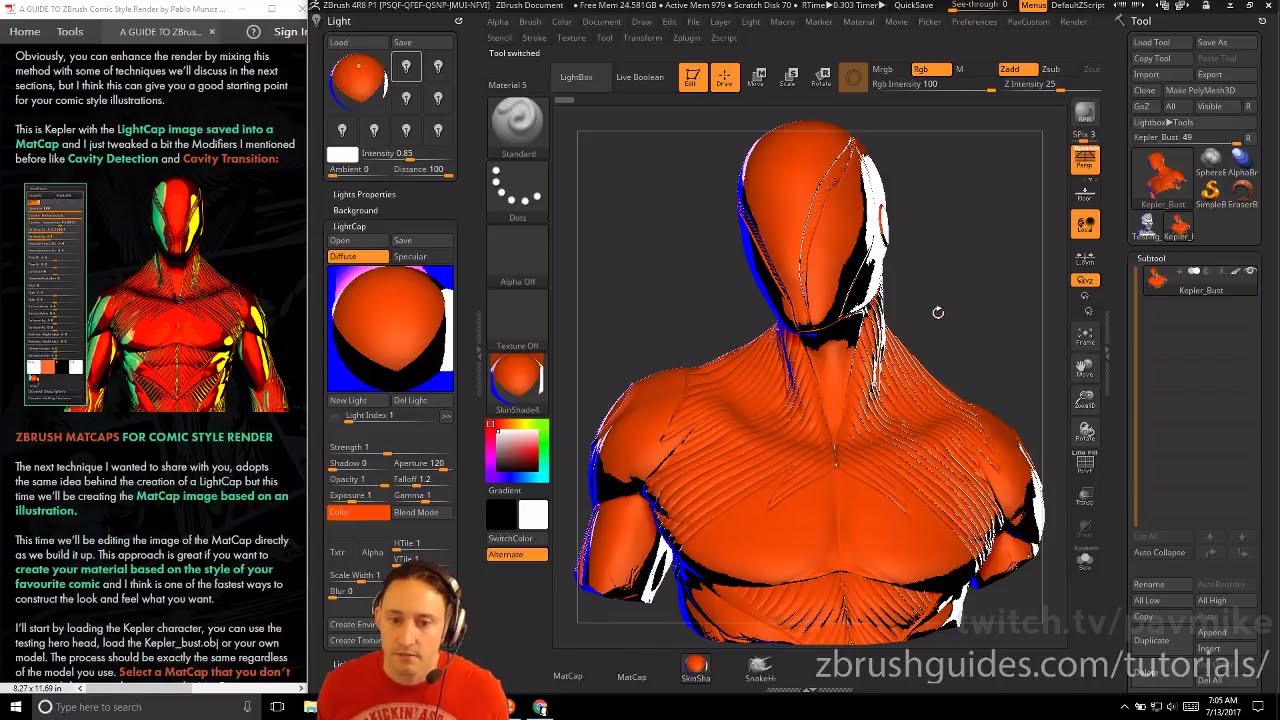This screenshot has height=720, width=1280.
Task: Select the Diffuse LightCap mode
Action: click(x=358, y=257)
